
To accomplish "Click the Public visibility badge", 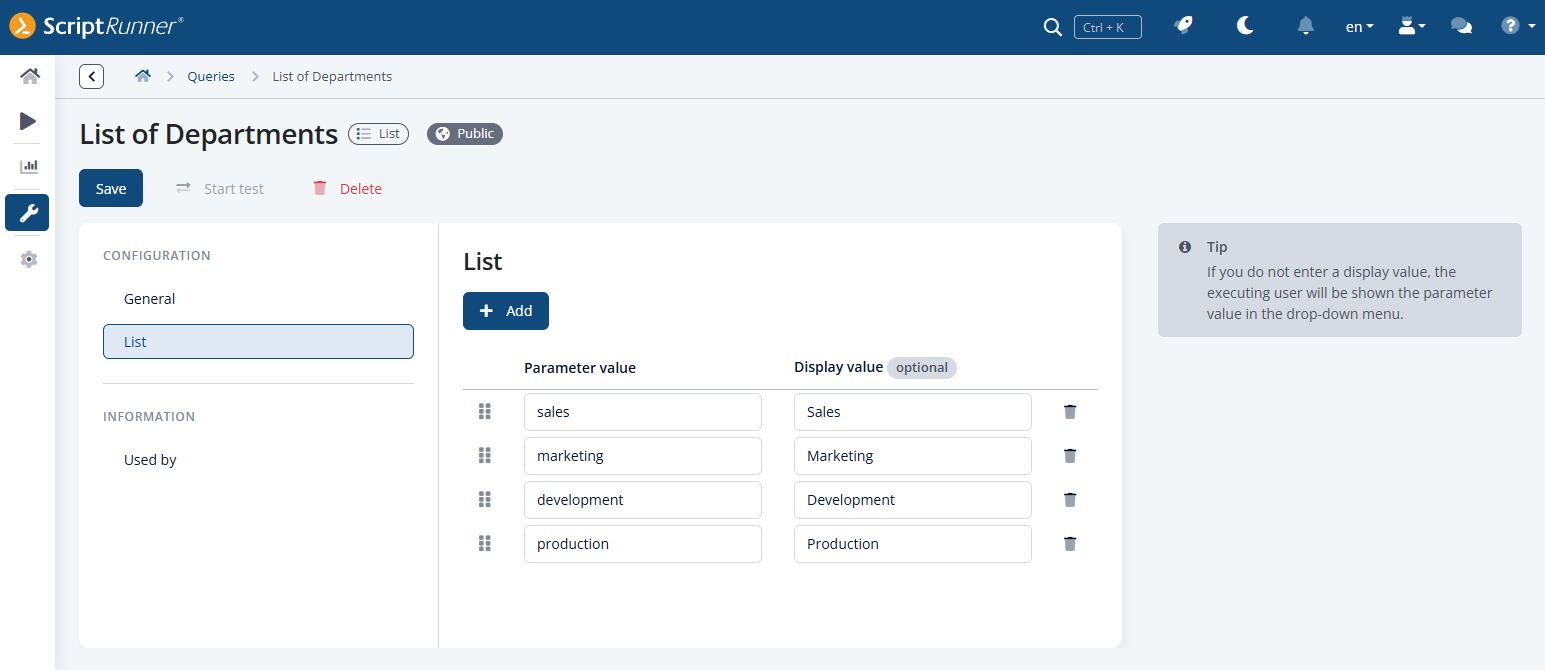I will 465,134.
